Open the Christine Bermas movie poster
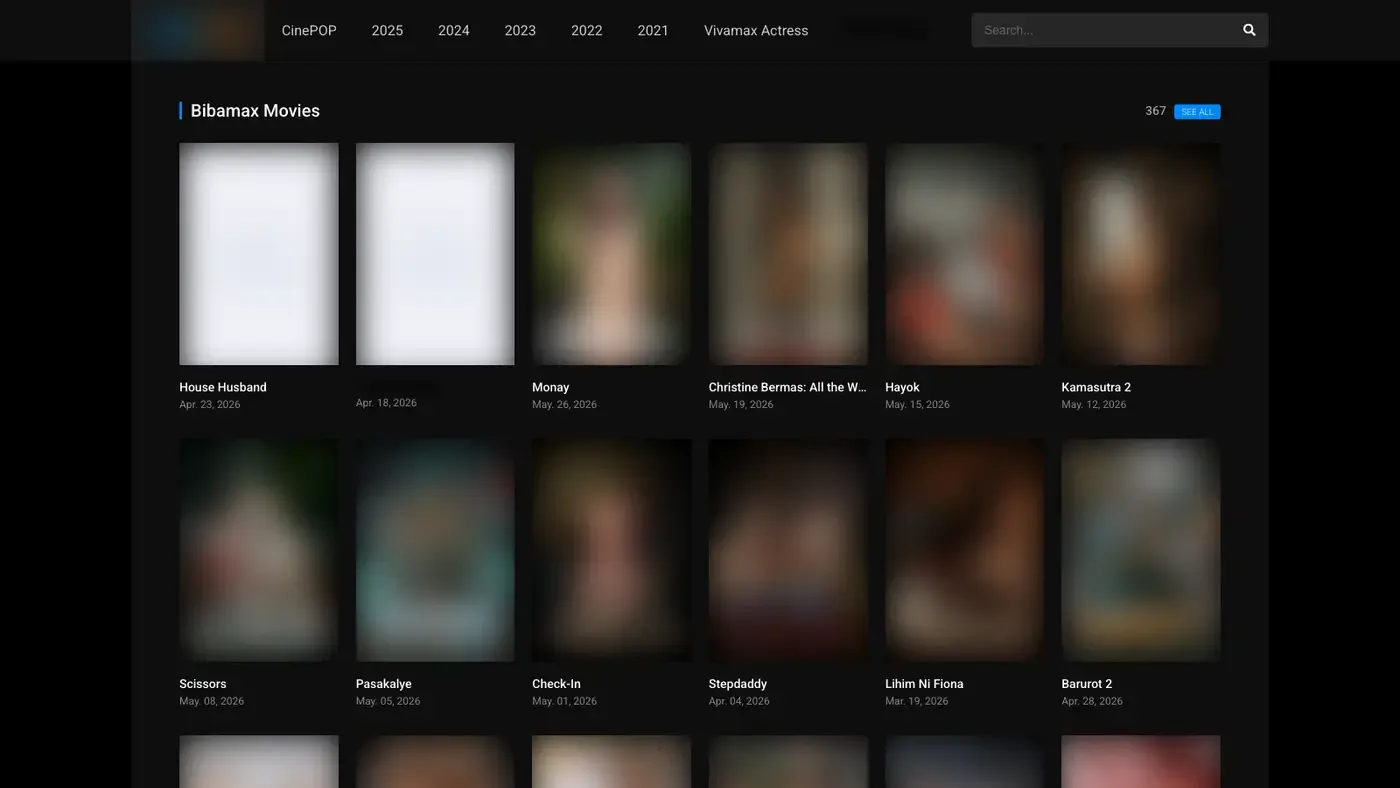The image size is (1400, 788). pyautogui.click(x=788, y=254)
